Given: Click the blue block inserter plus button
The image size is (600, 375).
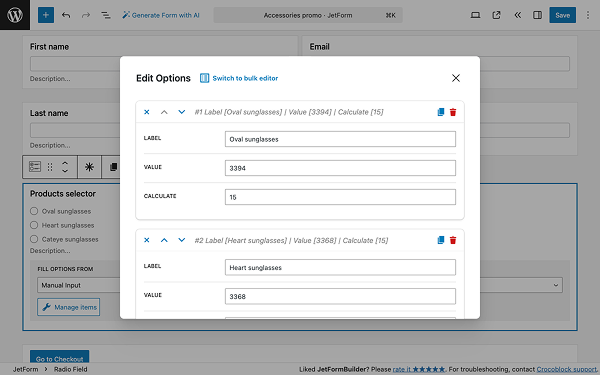Looking at the screenshot, I should tap(46, 15).
